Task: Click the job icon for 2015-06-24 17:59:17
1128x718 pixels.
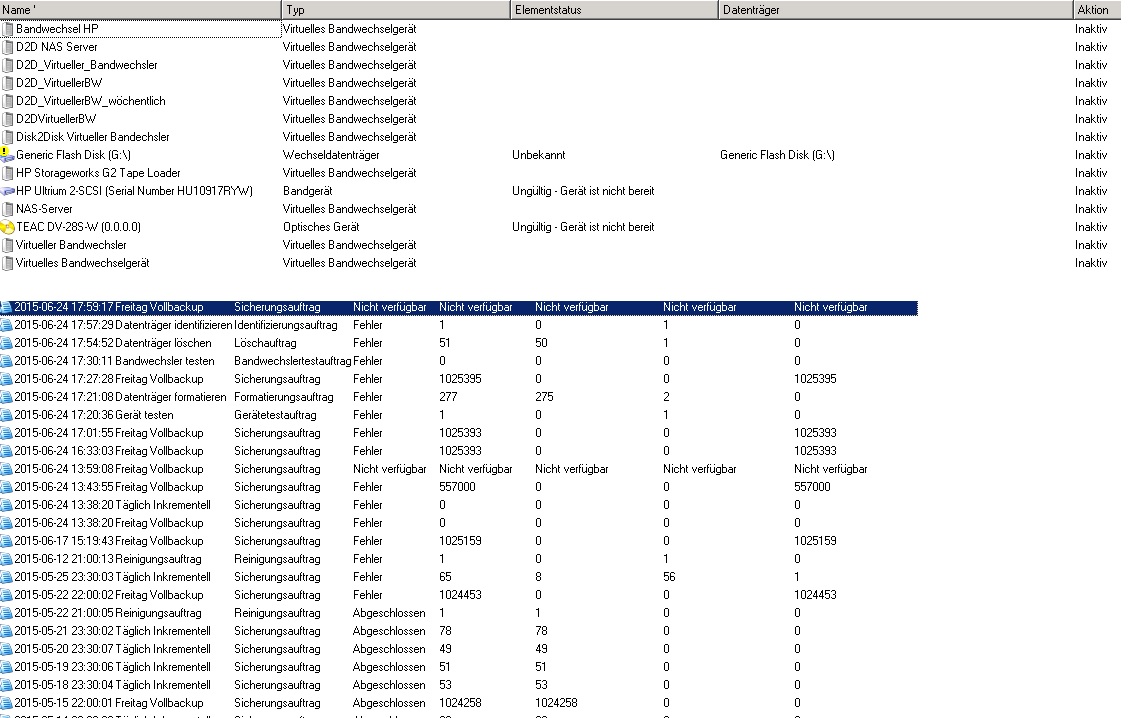Action: (x=6, y=307)
